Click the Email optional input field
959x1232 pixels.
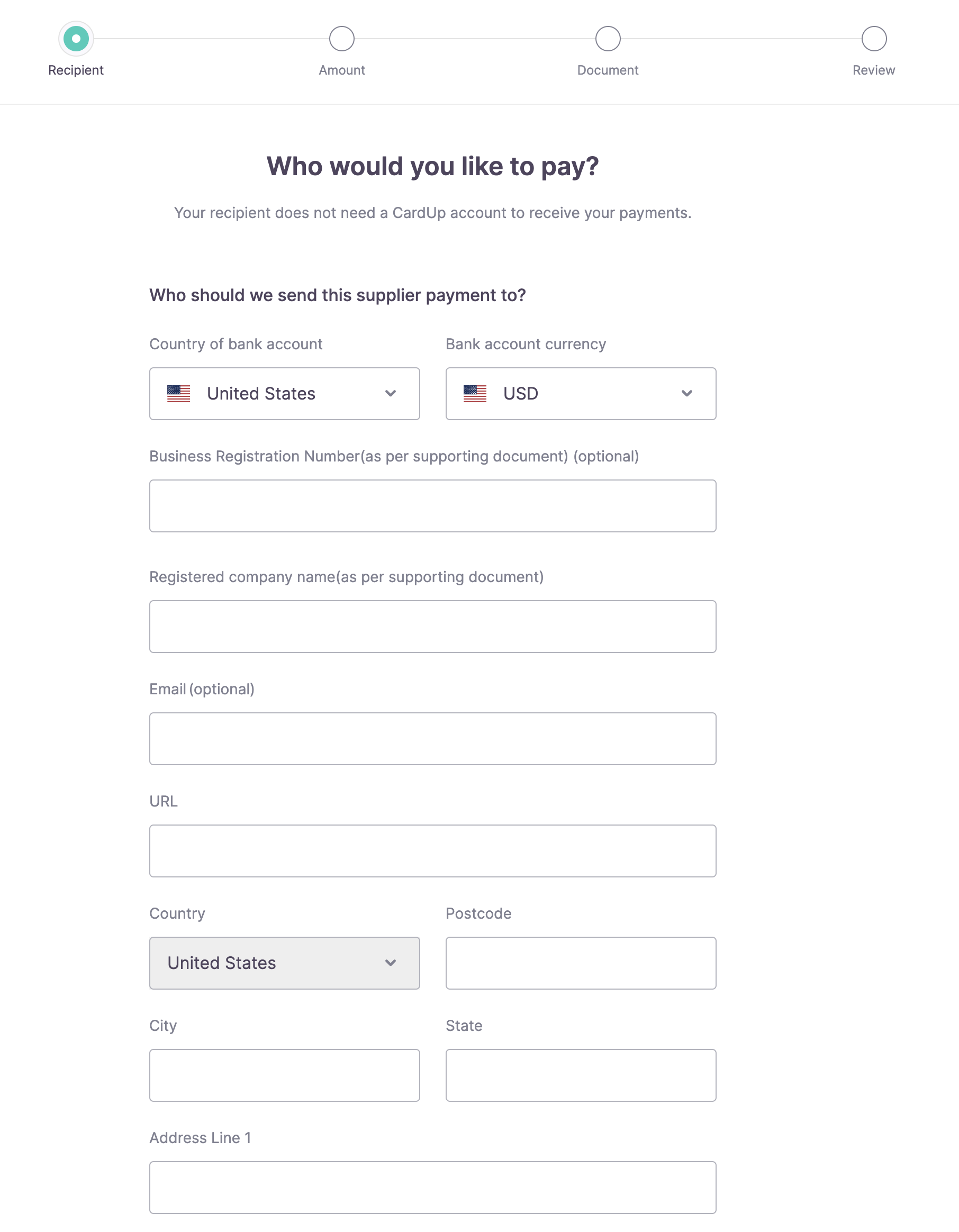pyautogui.click(x=433, y=739)
